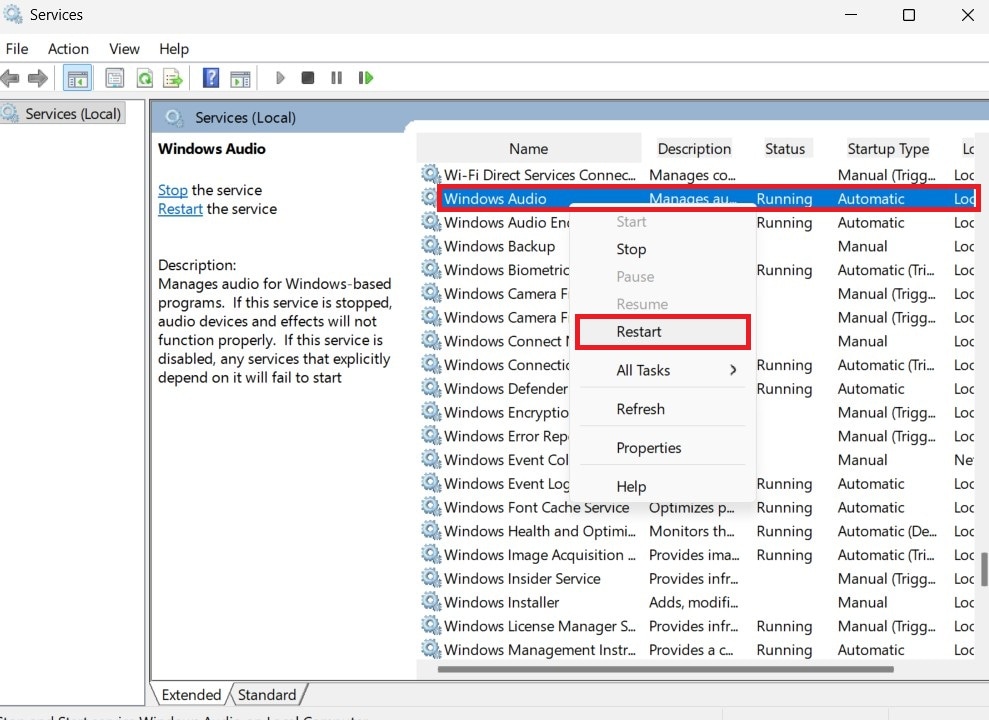Open the View menu
This screenshot has height=720, width=989.
coord(124,49)
